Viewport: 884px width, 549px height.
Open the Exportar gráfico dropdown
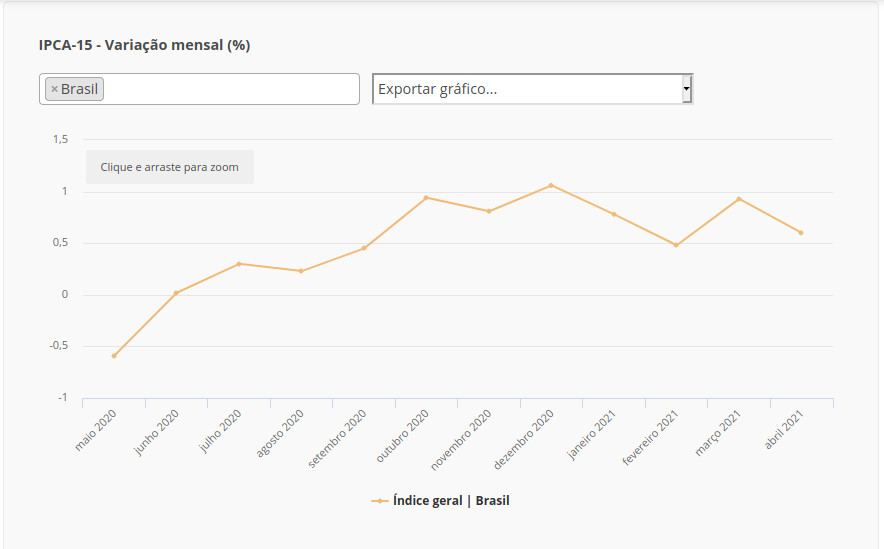pos(526,89)
